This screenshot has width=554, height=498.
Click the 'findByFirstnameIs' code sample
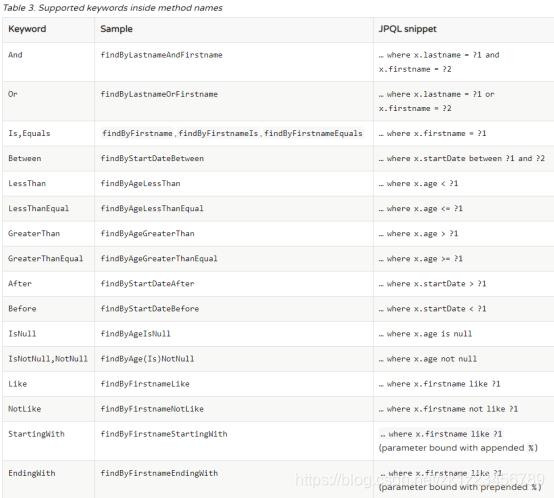click(x=218, y=133)
